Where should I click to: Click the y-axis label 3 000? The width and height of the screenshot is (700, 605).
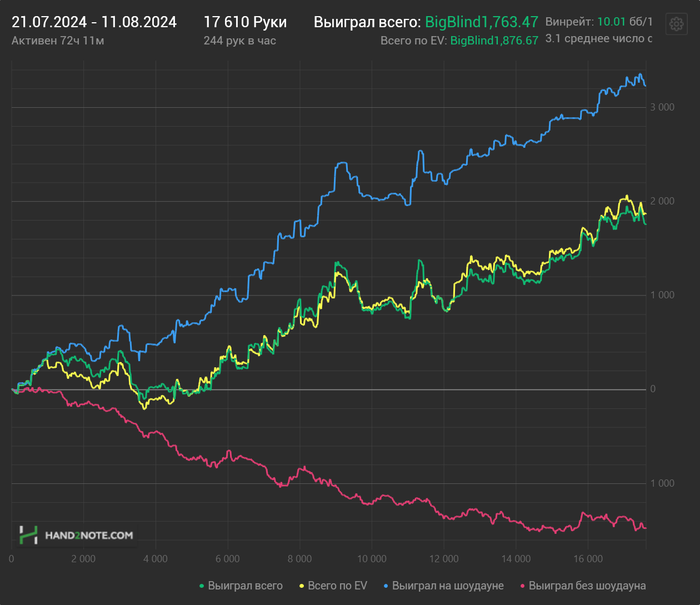click(x=662, y=107)
